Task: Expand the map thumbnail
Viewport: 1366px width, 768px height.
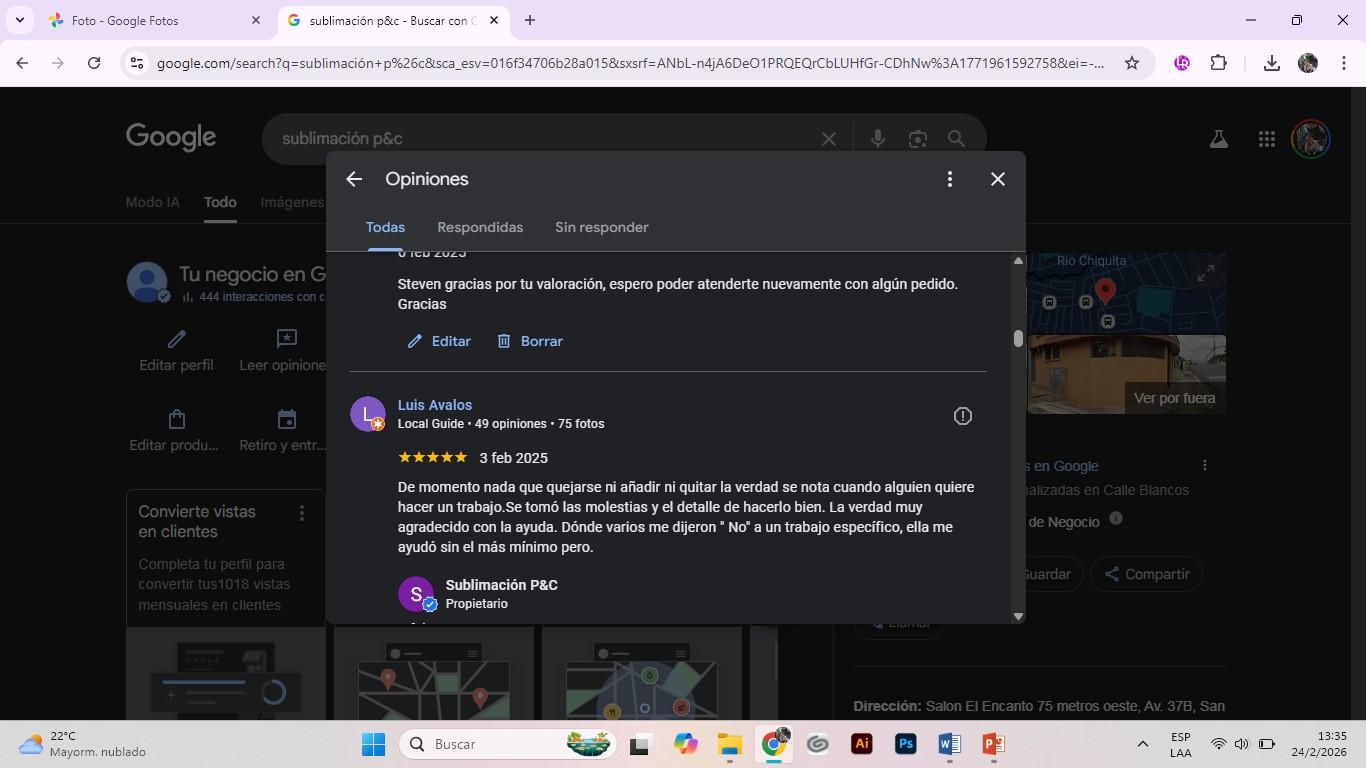Action: pyautogui.click(x=1207, y=272)
